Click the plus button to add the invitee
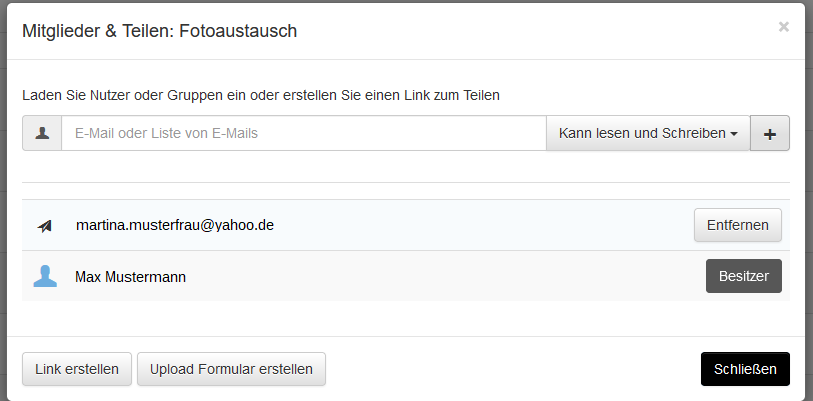The image size is (813, 401). coord(770,133)
